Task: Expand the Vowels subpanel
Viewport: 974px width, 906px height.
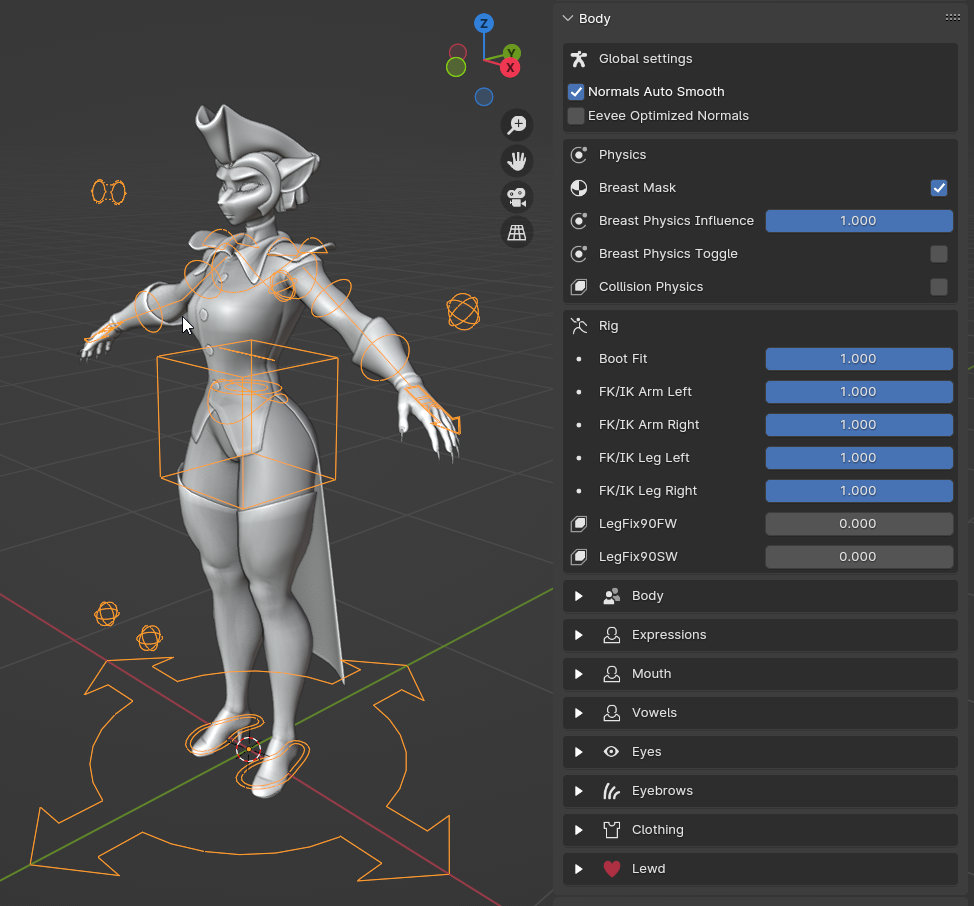Action: coord(579,713)
